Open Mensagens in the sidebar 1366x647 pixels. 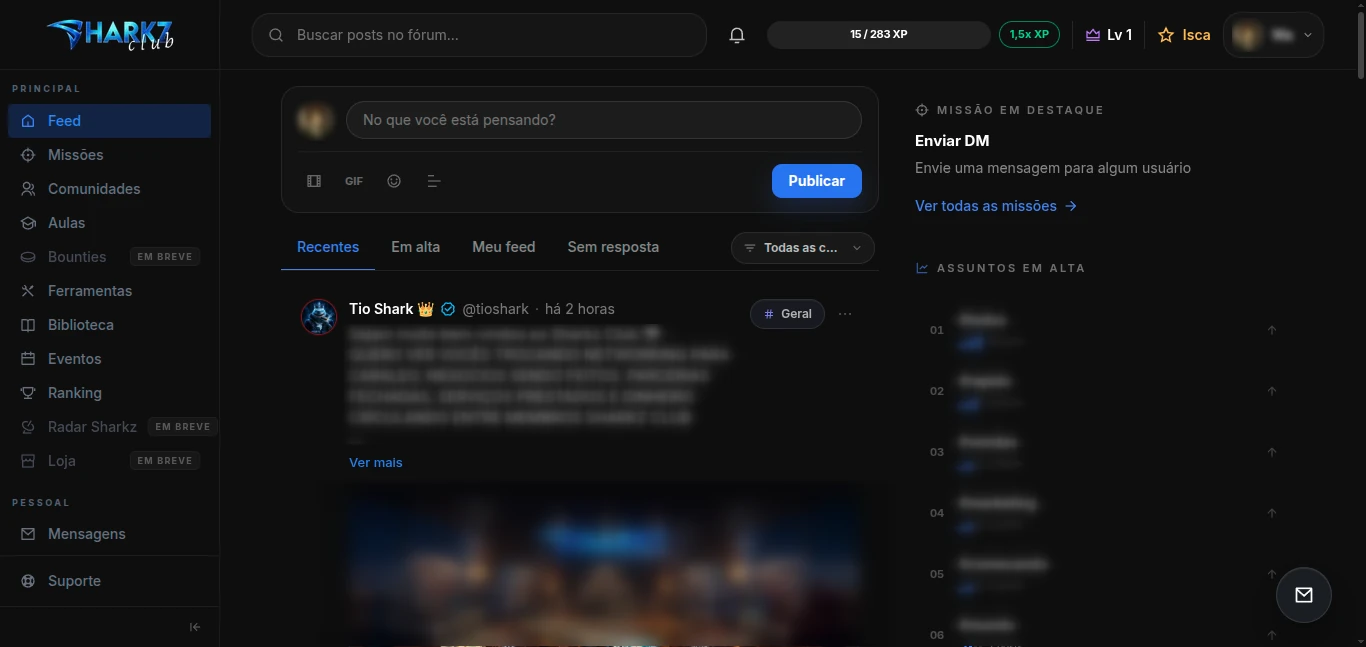(110, 534)
